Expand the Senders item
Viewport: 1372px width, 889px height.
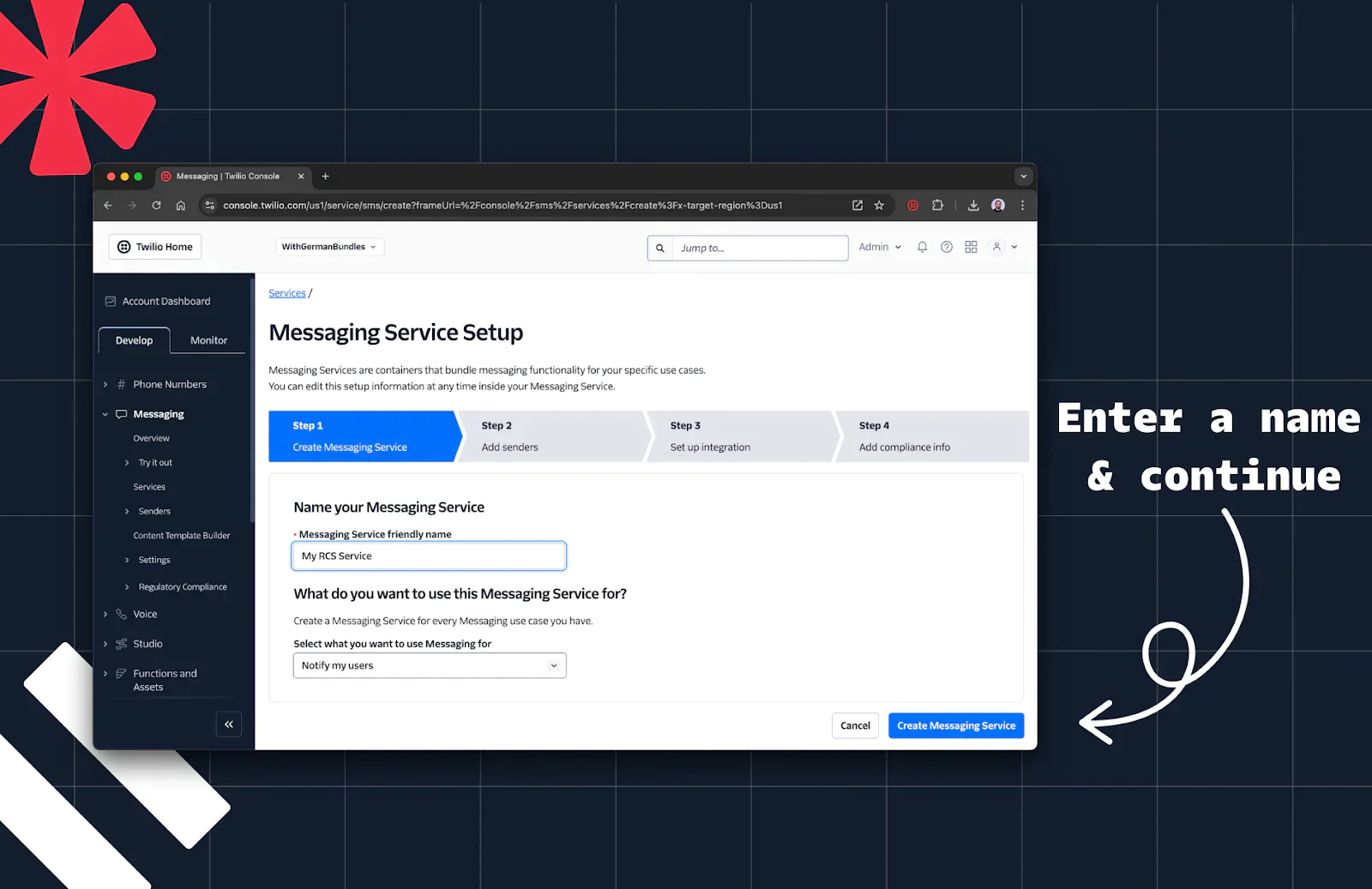tap(128, 512)
